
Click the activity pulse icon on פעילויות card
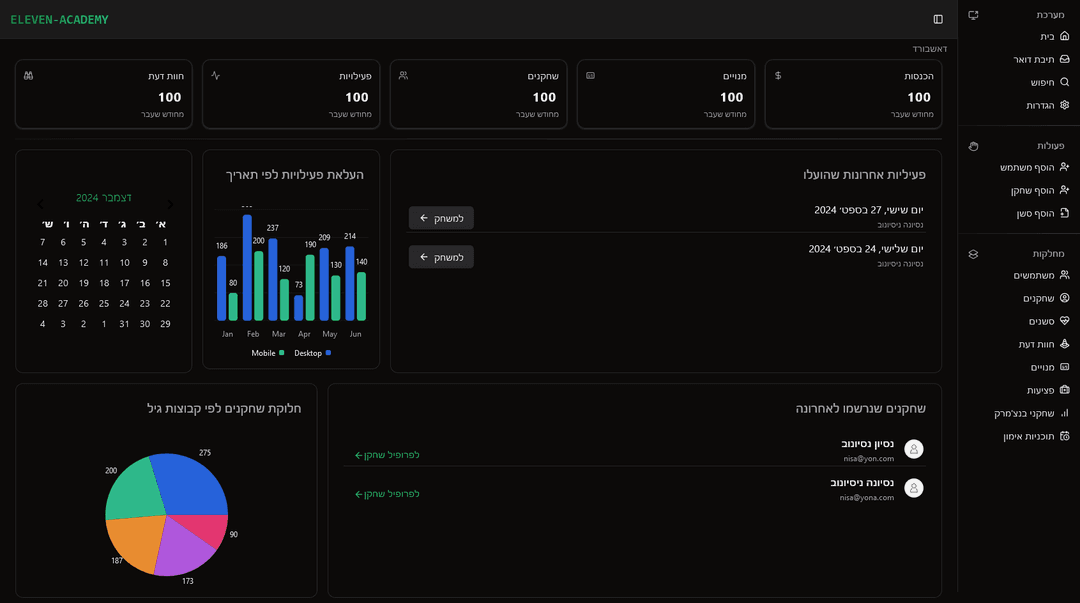[216, 76]
